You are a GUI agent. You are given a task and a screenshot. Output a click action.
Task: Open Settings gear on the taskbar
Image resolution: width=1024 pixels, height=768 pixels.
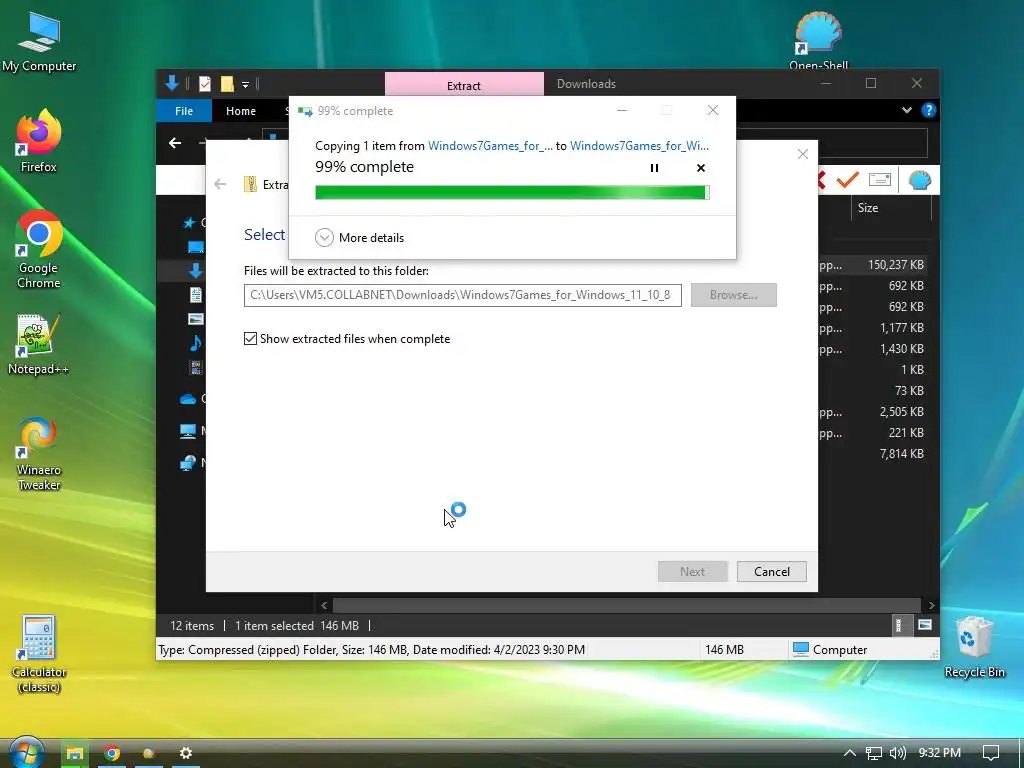(186, 754)
